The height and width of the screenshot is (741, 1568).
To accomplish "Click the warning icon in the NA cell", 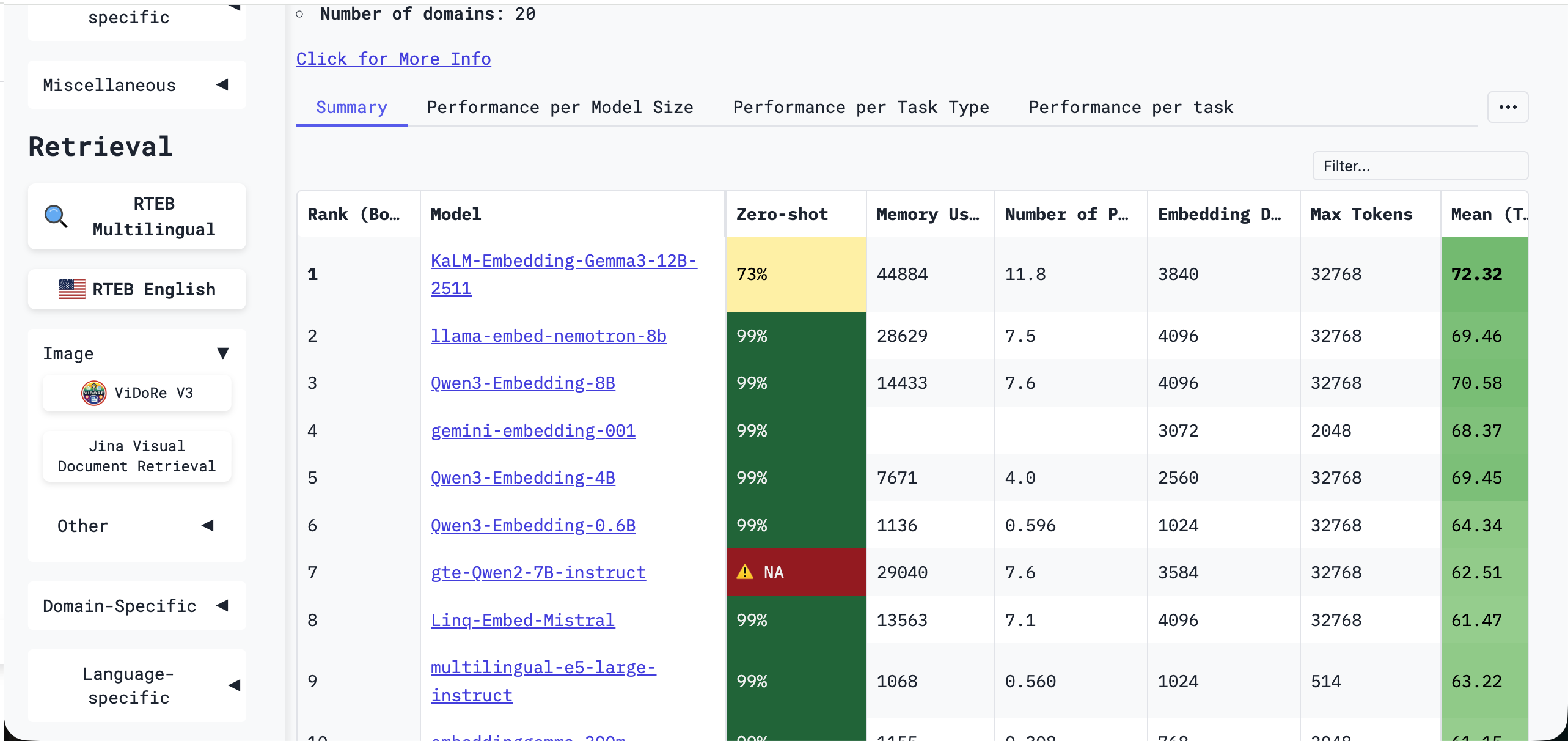I will pos(745,572).
